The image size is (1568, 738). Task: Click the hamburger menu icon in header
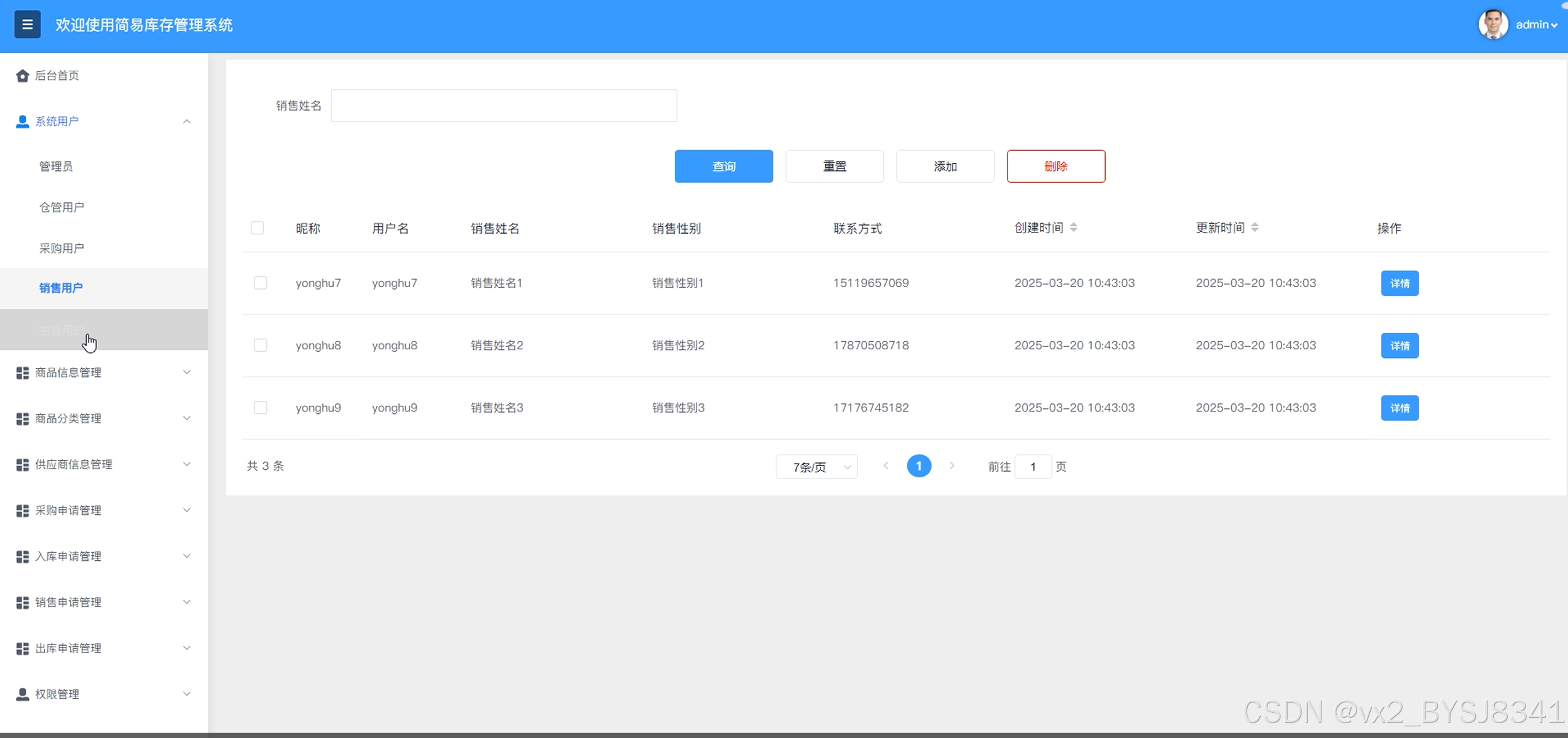(27, 25)
